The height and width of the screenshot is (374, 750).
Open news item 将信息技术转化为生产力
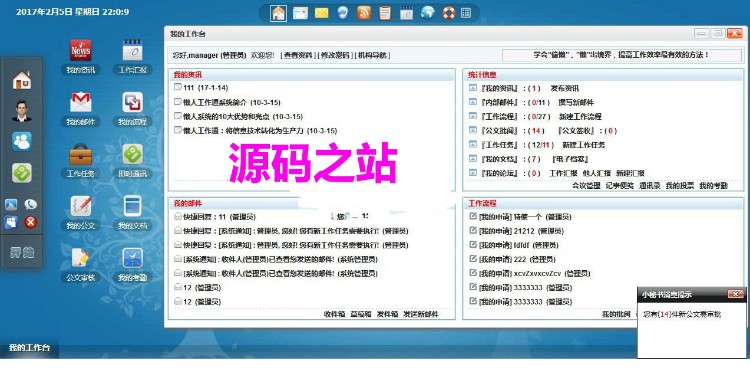(x=260, y=131)
